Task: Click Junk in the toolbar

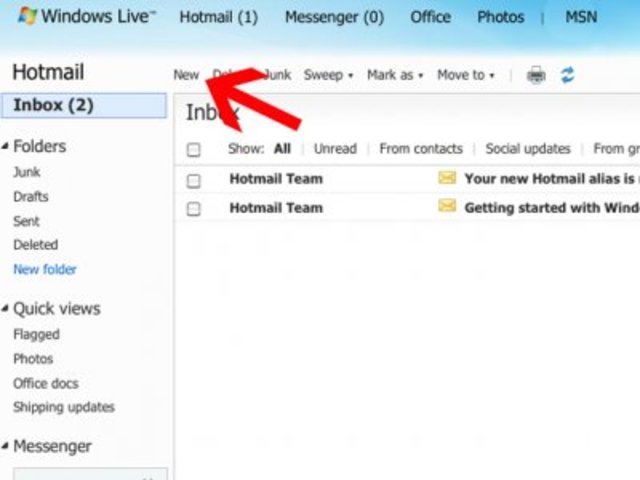Action: (x=277, y=75)
